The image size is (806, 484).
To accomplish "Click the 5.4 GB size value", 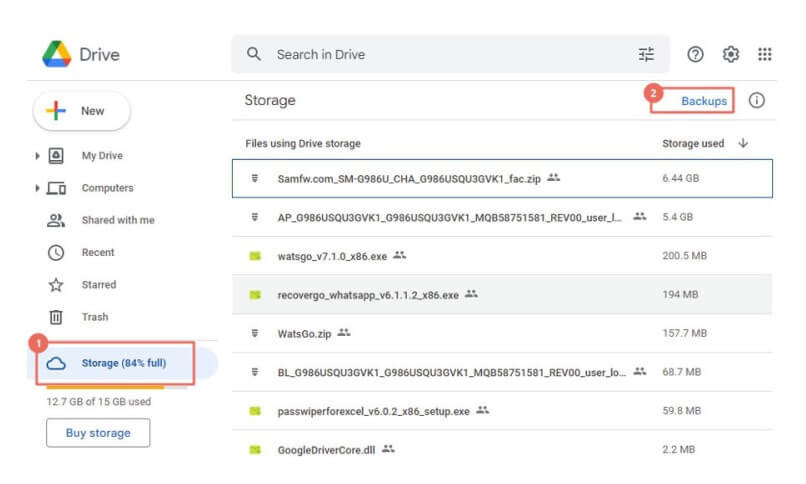I will (677, 217).
